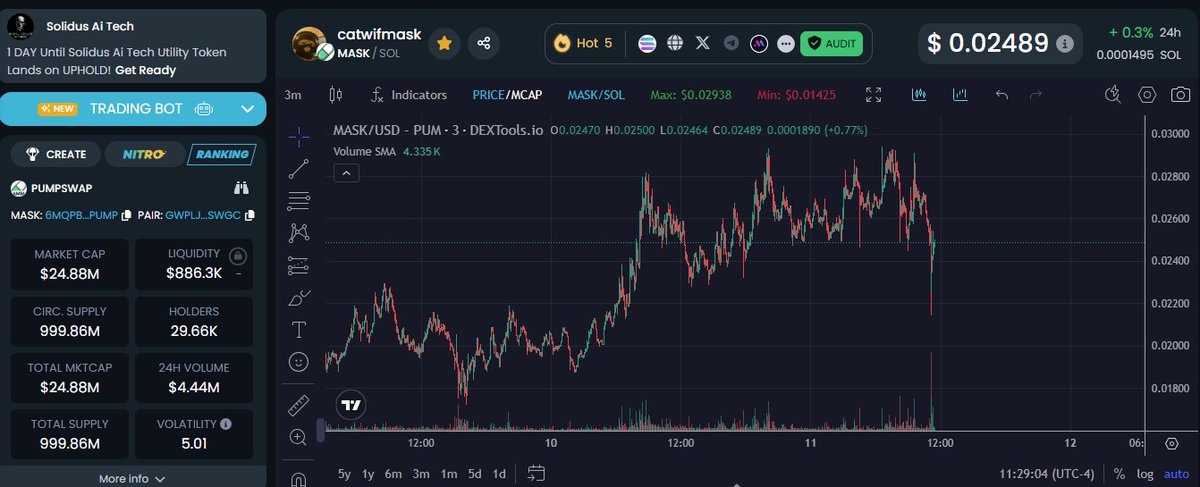Click the fullscreen expand arrows icon
This screenshot has height=487, width=1200.
[x=873, y=95]
